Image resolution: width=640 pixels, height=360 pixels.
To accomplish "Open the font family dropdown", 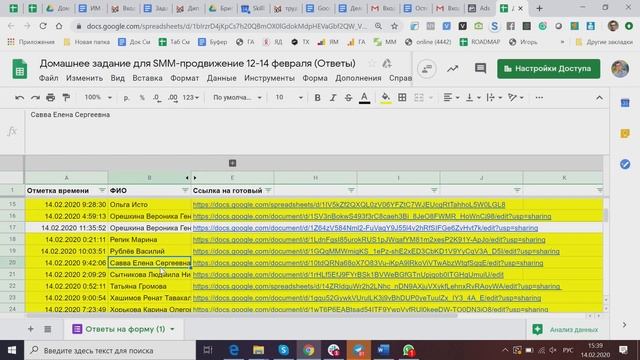I will (x=237, y=98).
